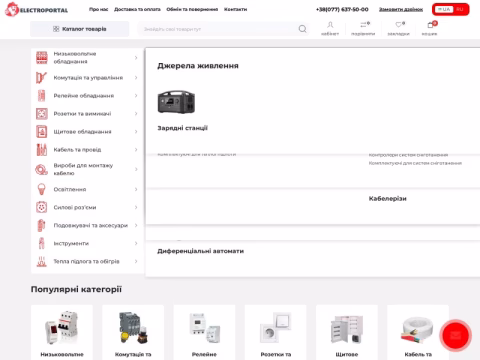
Task: Click the charging station product image
Action: (x=176, y=102)
